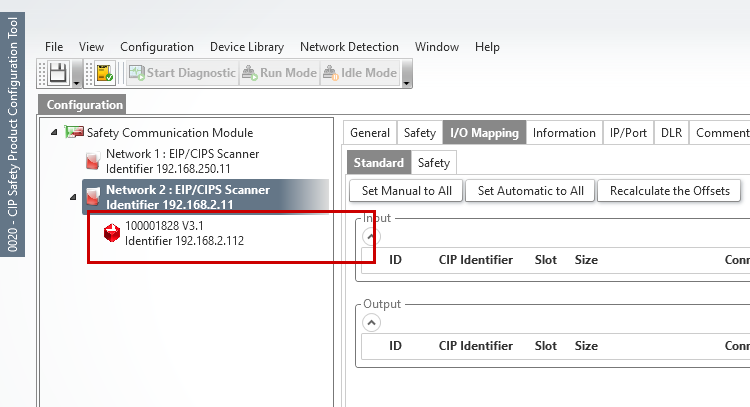Open the File menu
The image size is (750, 407).
pyautogui.click(x=54, y=47)
